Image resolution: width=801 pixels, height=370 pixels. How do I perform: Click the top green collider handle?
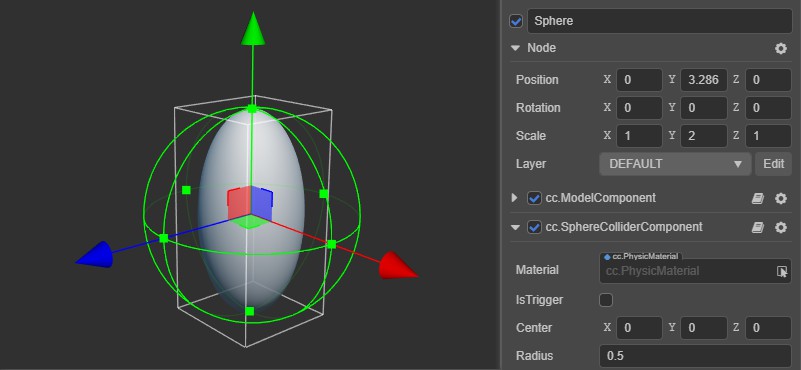(252, 108)
